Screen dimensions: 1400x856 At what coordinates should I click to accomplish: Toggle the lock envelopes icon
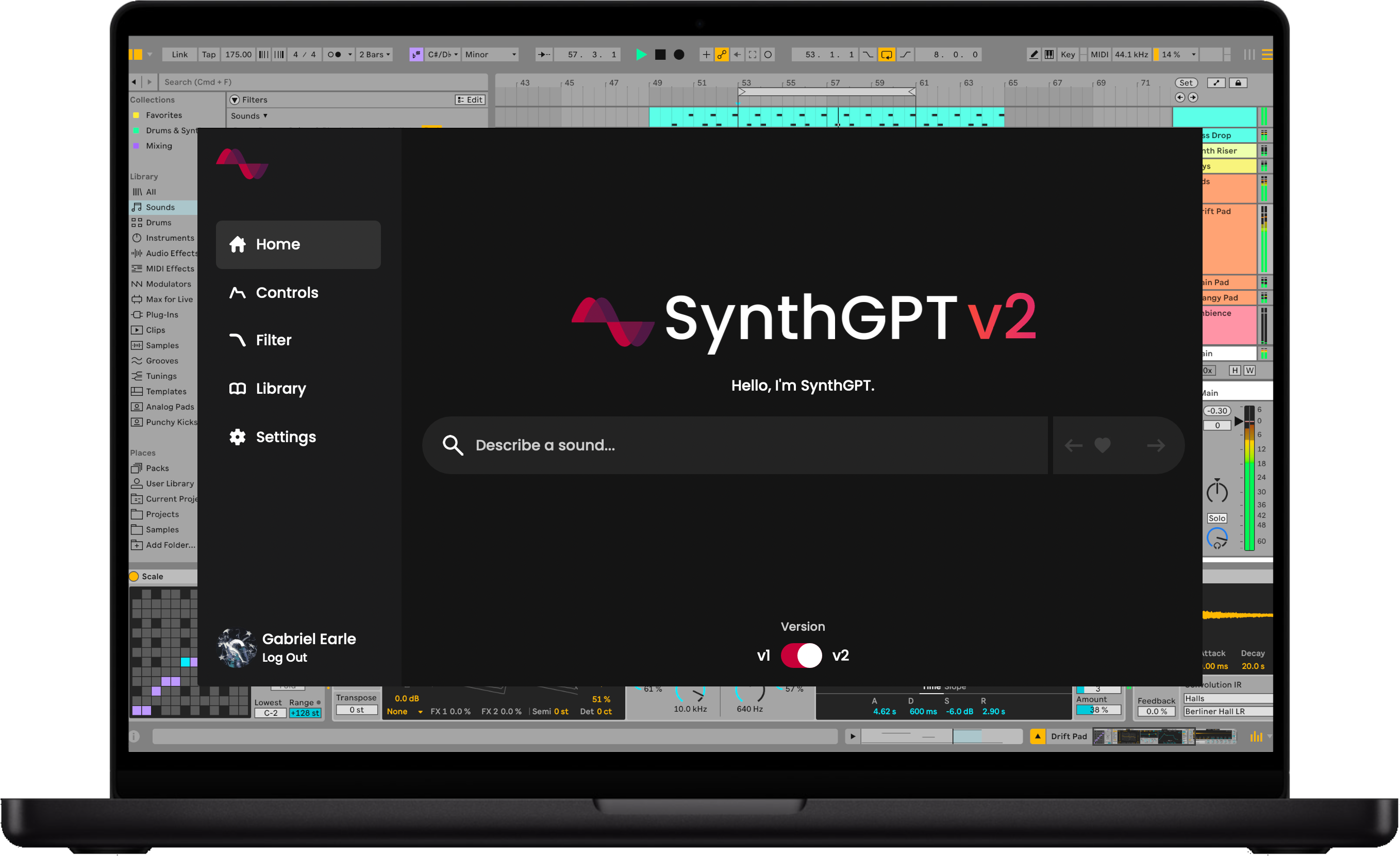point(1238,83)
